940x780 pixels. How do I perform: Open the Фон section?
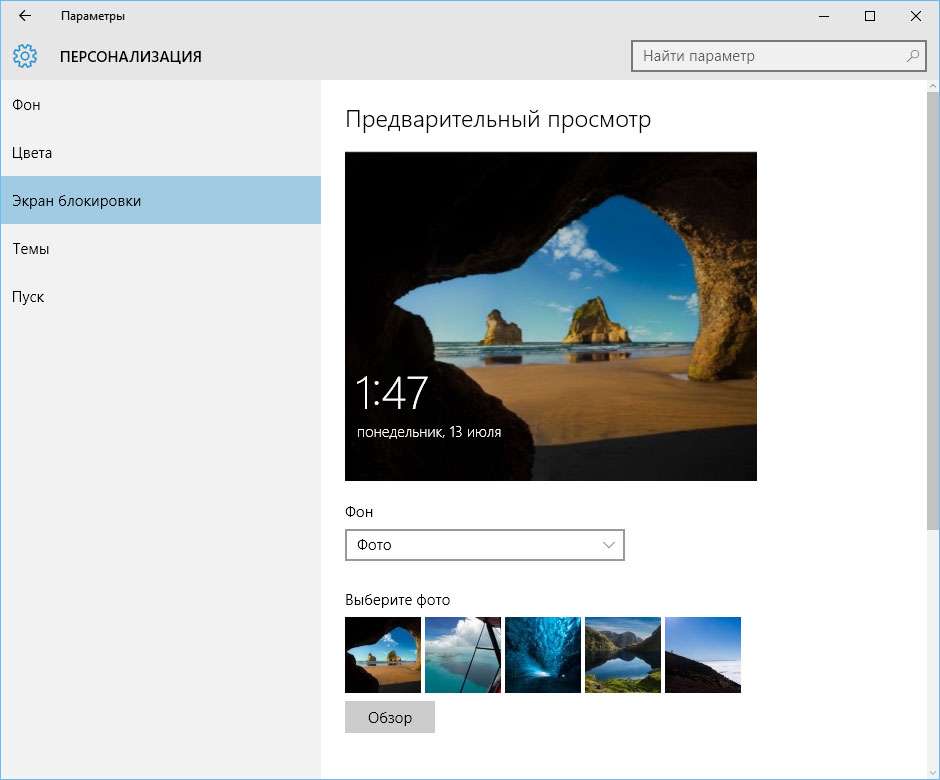click(x=161, y=105)
